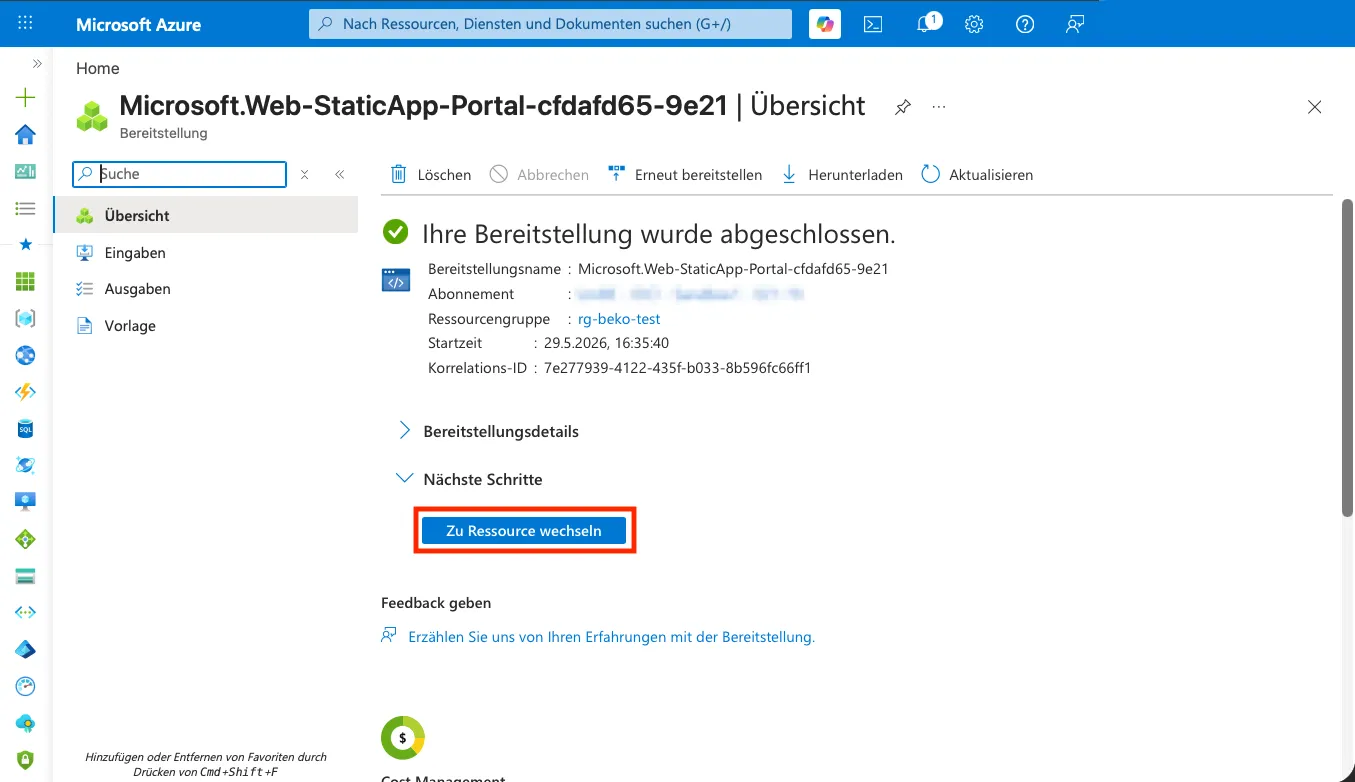The height and width of the screenshot is (782, 1355).
Task: Open App Services globe icon in sidebar
Action: [x=26, y=355]
